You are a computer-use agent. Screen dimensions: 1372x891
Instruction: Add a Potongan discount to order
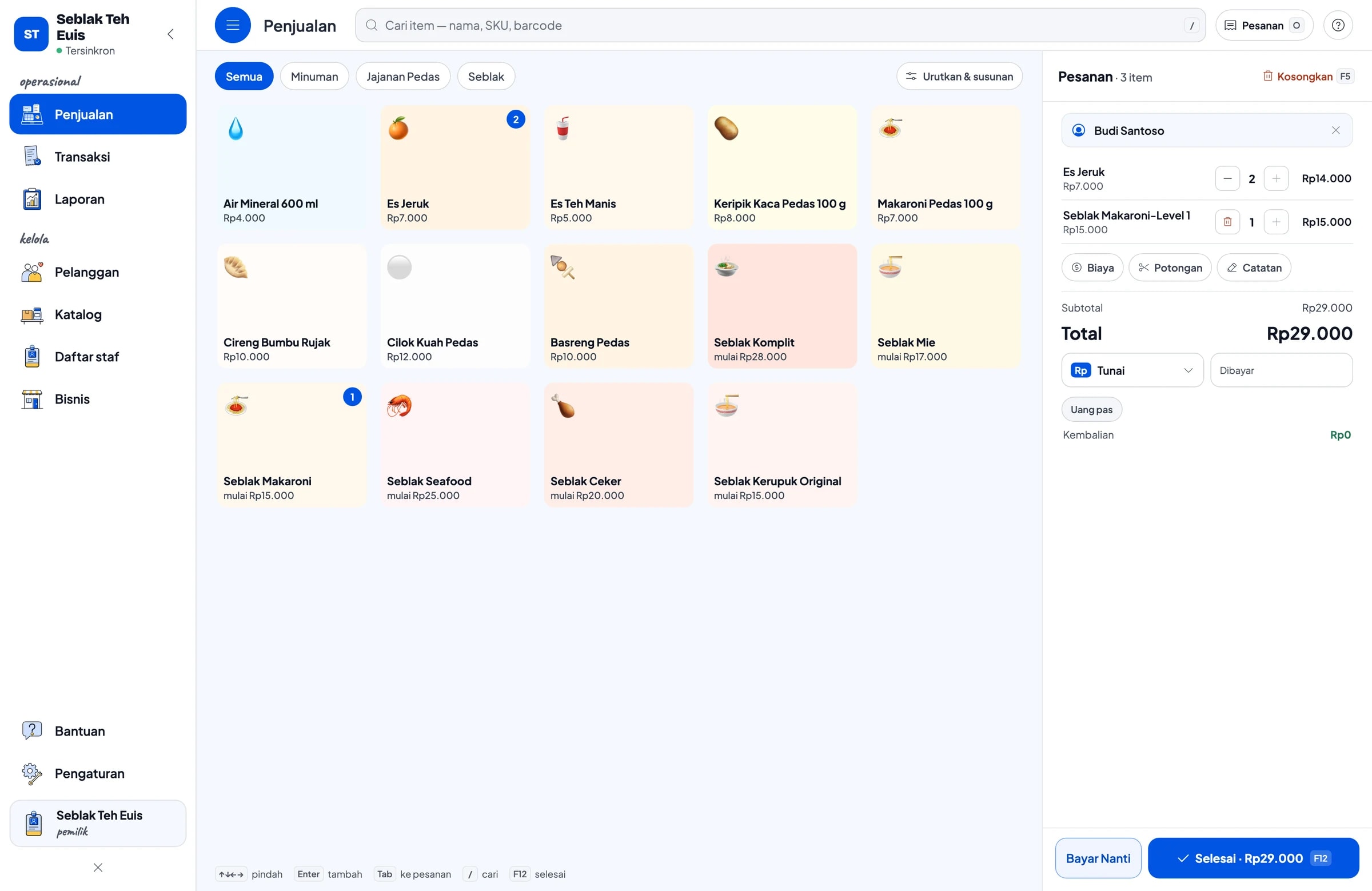(1170, 267)
